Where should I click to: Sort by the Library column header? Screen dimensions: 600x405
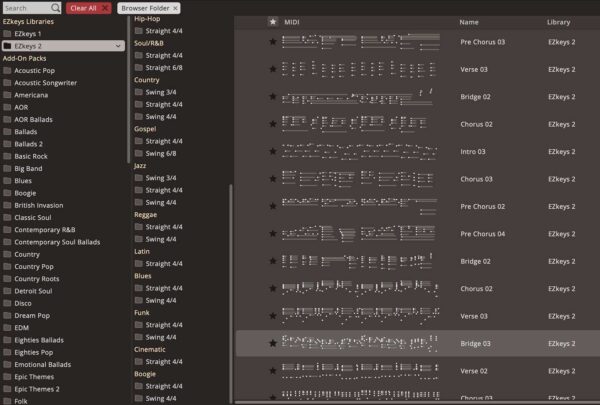click(x=558, y=22)
